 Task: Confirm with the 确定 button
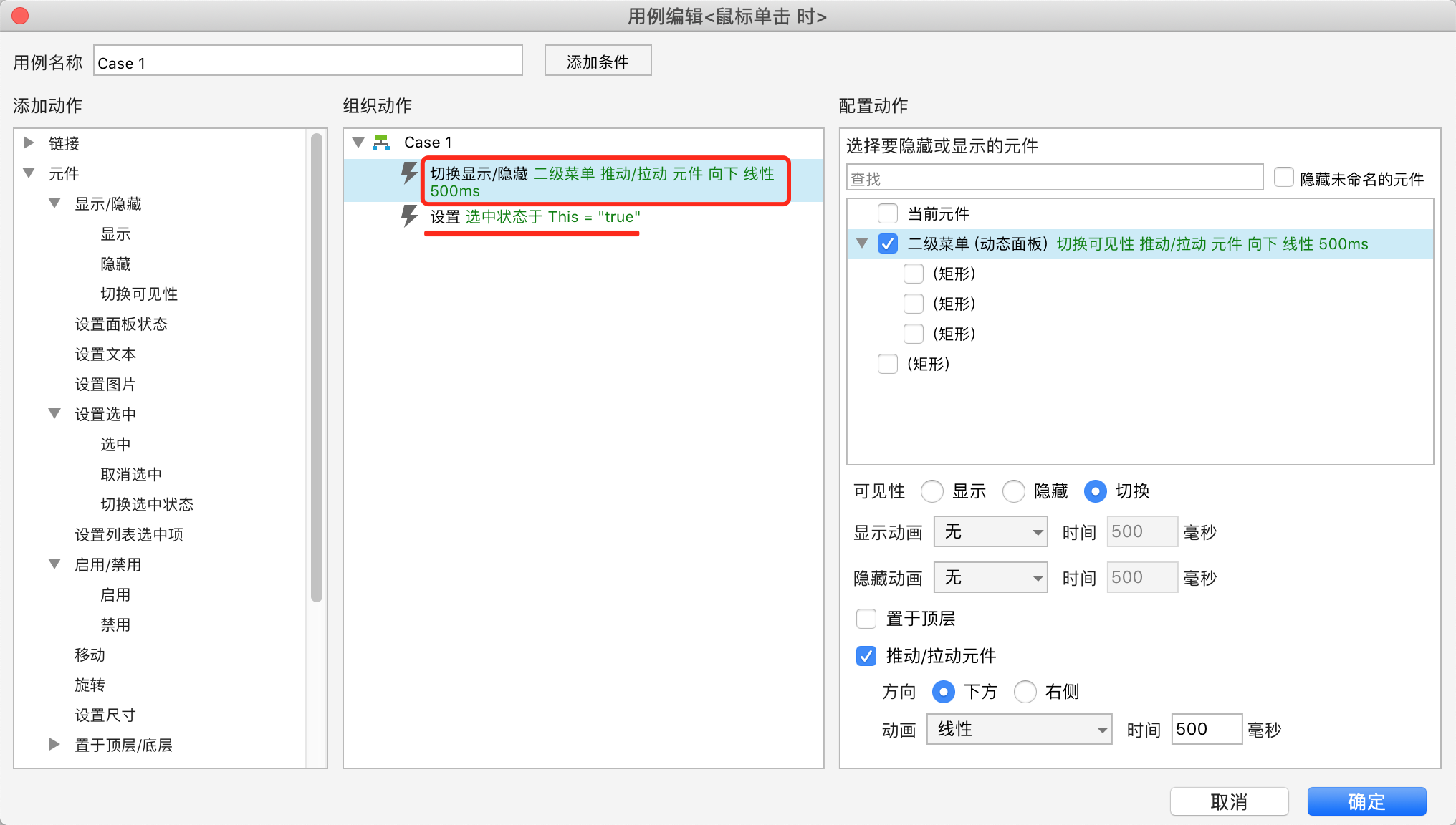[1366, 801]
